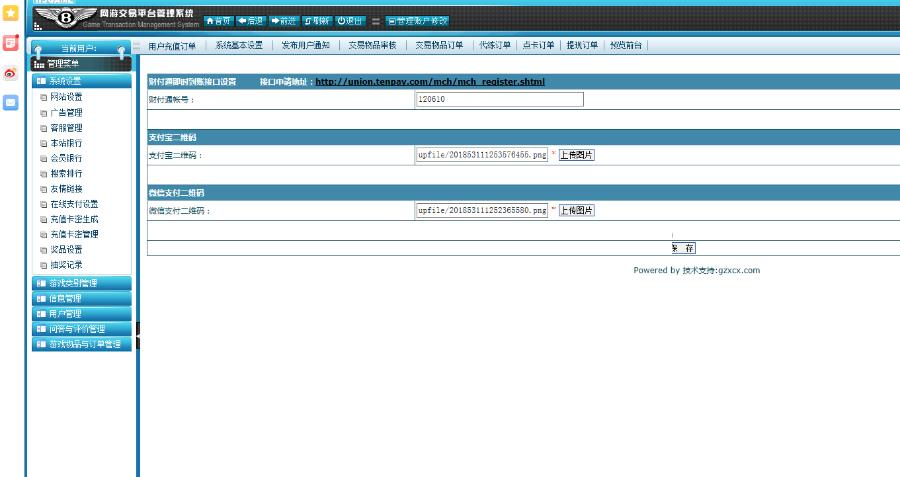Collapse the 系统设置 menu section
The width and height of the screenshot is (900, 477).
pyautogui.click(x=82, y=81)
